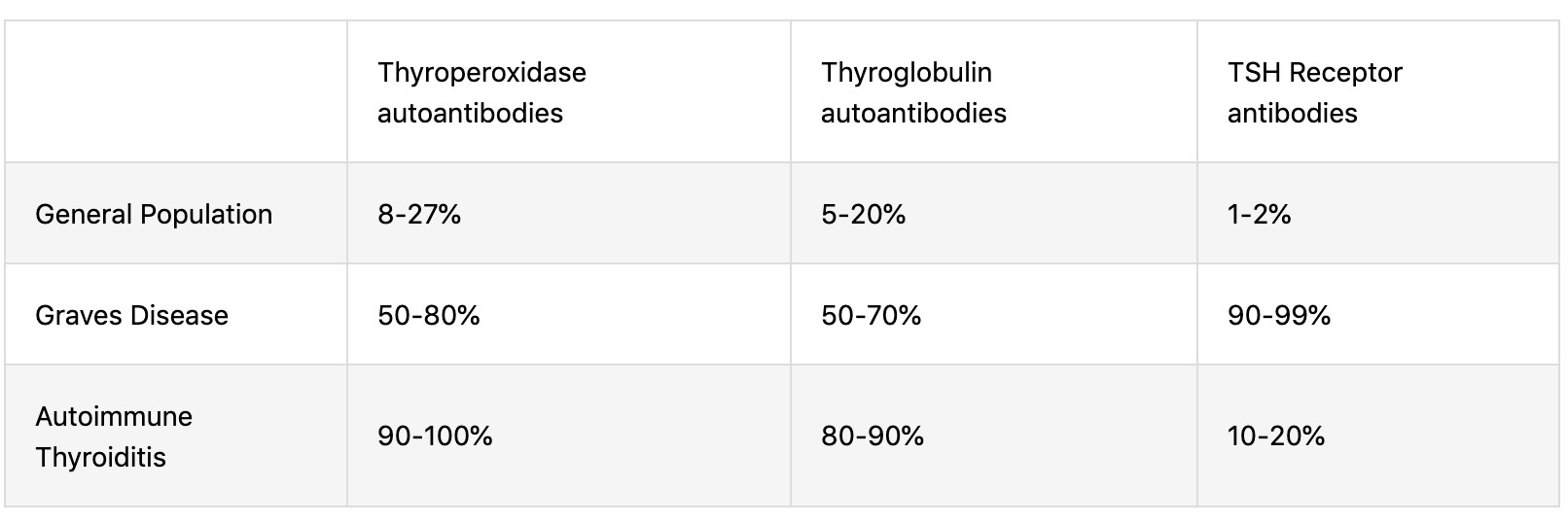This screenshot has width=1568, height=523.
Task: Click the 1-2% value
Action: [x=1259, y=215]
